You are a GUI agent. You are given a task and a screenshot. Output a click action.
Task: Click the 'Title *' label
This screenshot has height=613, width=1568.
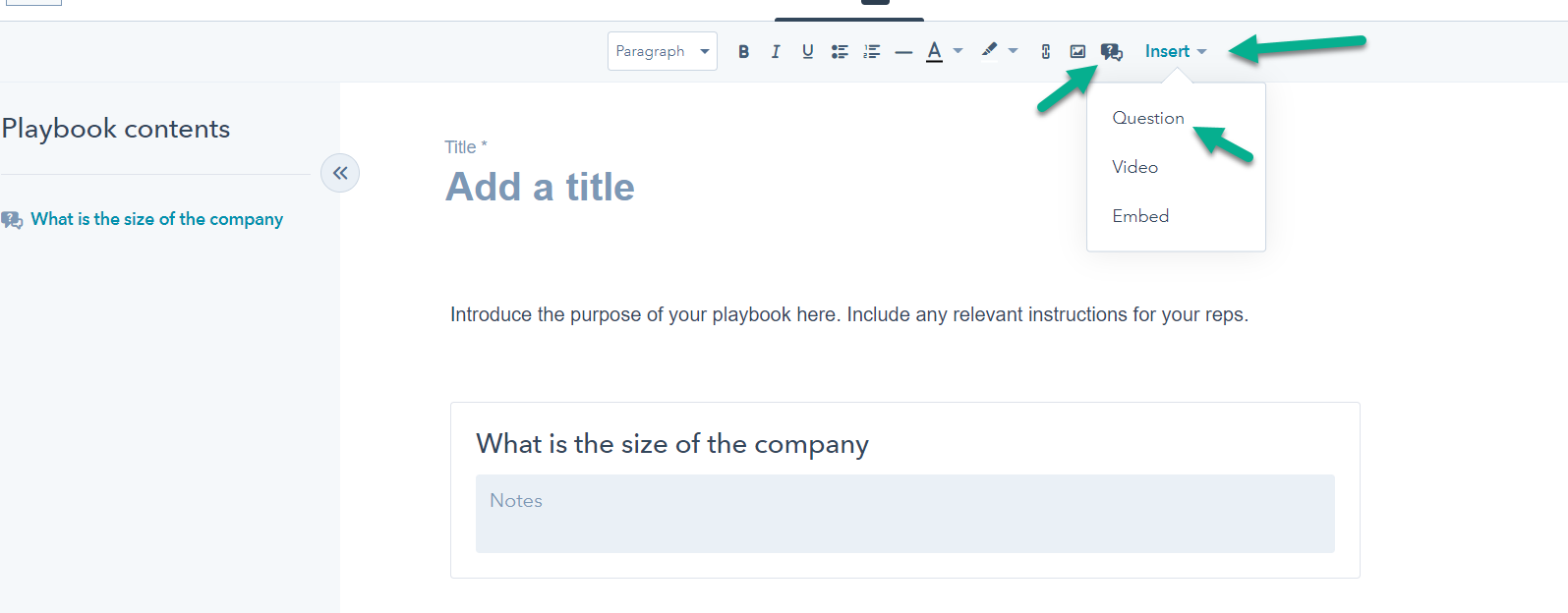pos(466,147)
